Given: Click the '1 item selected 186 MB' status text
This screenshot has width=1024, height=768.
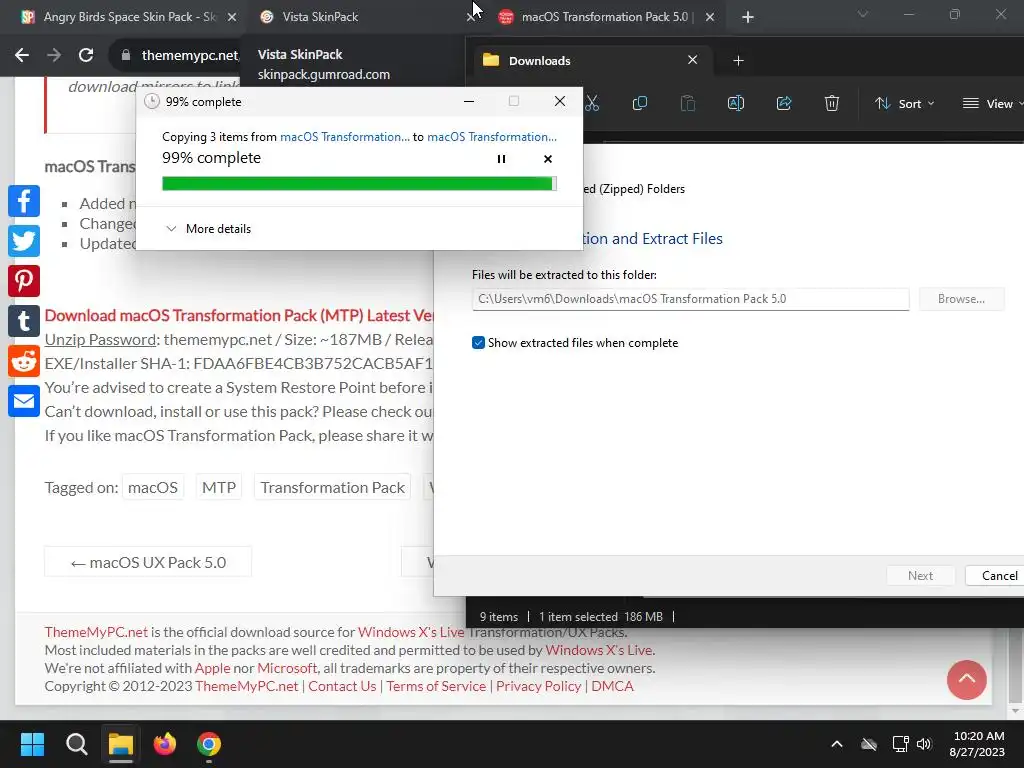Looking at the screenshot, I should coord(601,616).
